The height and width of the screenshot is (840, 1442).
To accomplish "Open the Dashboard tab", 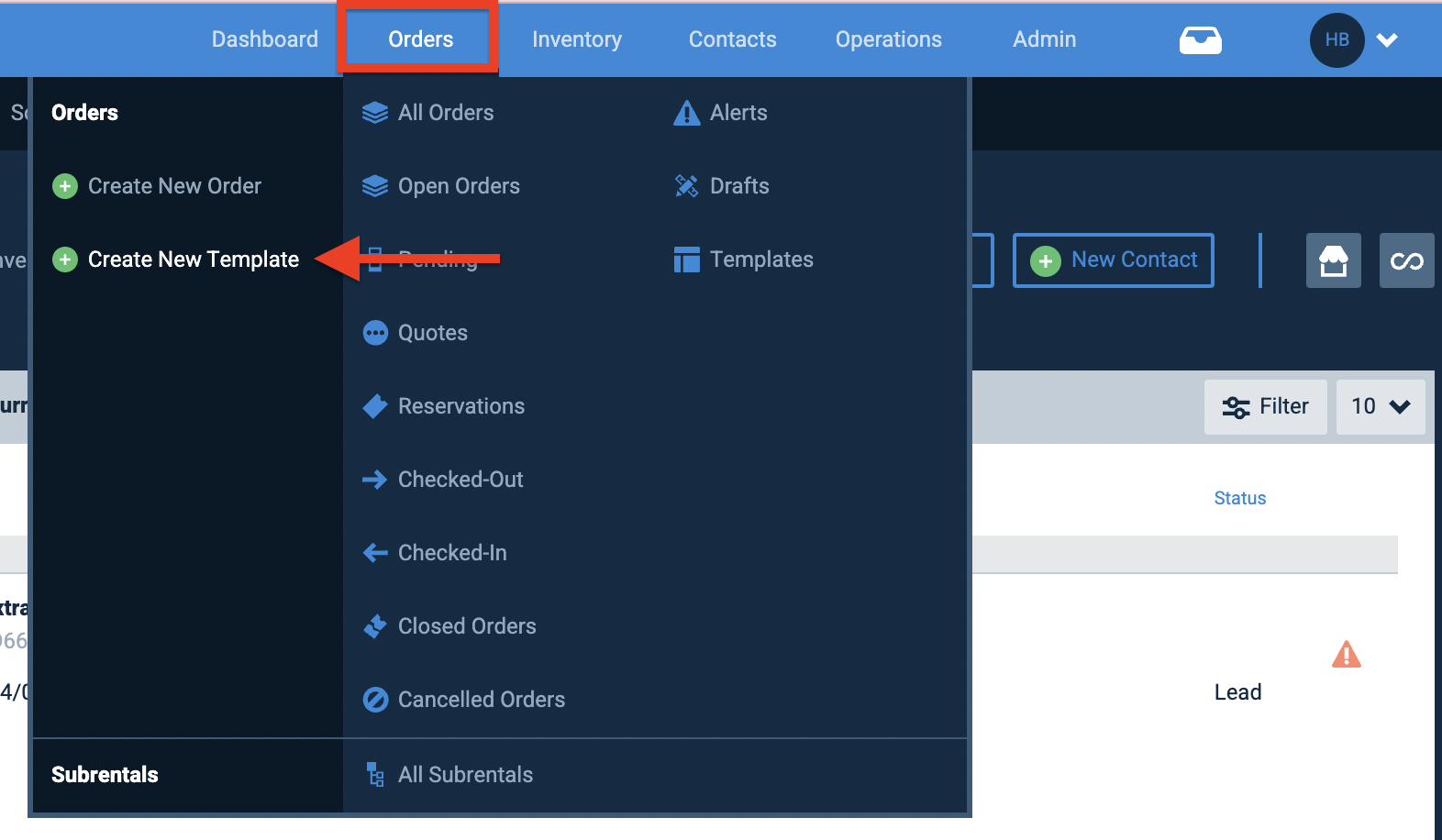I will point(264,39).
